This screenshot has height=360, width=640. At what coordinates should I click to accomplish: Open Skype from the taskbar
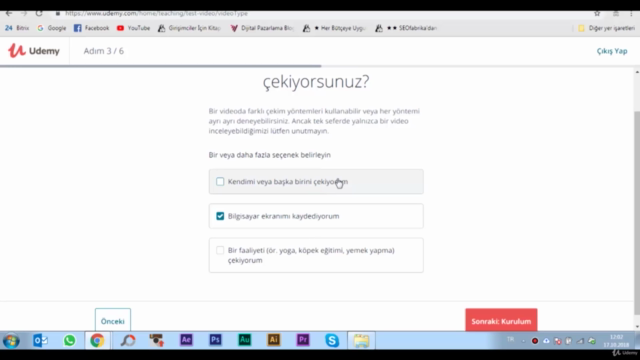tap(332, 340)
